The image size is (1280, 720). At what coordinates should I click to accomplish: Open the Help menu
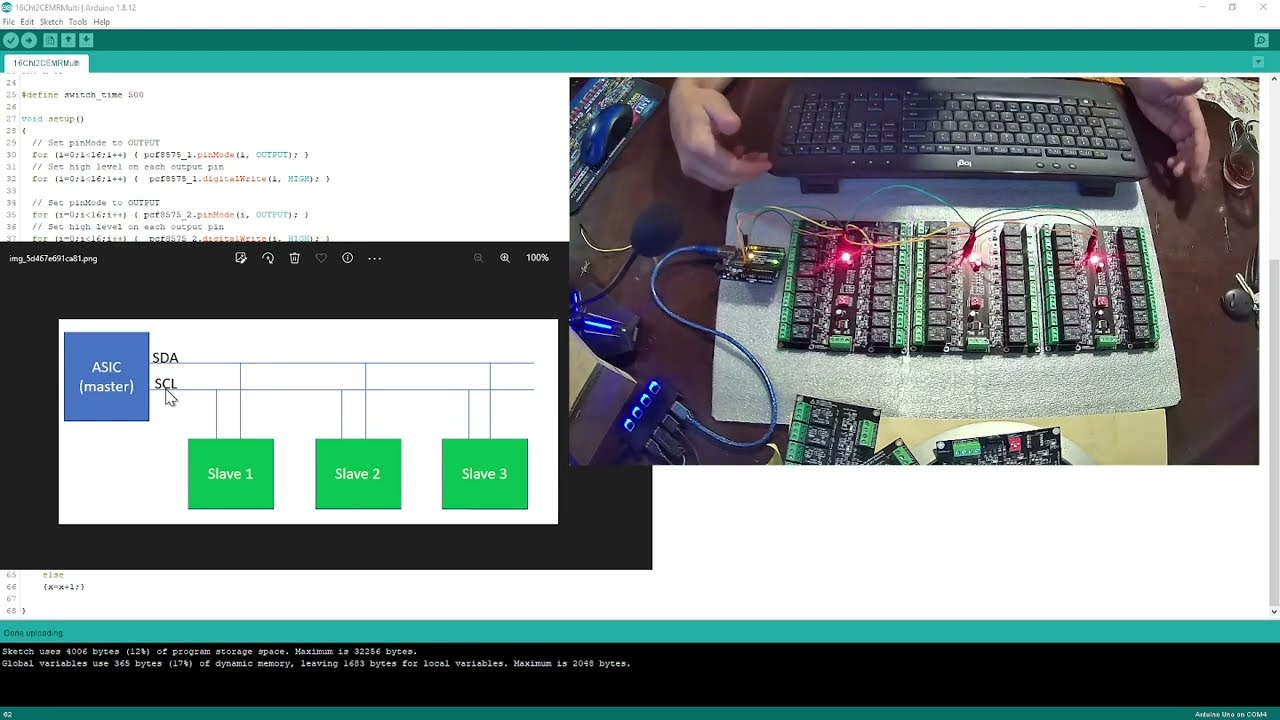[x=101, y=22]
